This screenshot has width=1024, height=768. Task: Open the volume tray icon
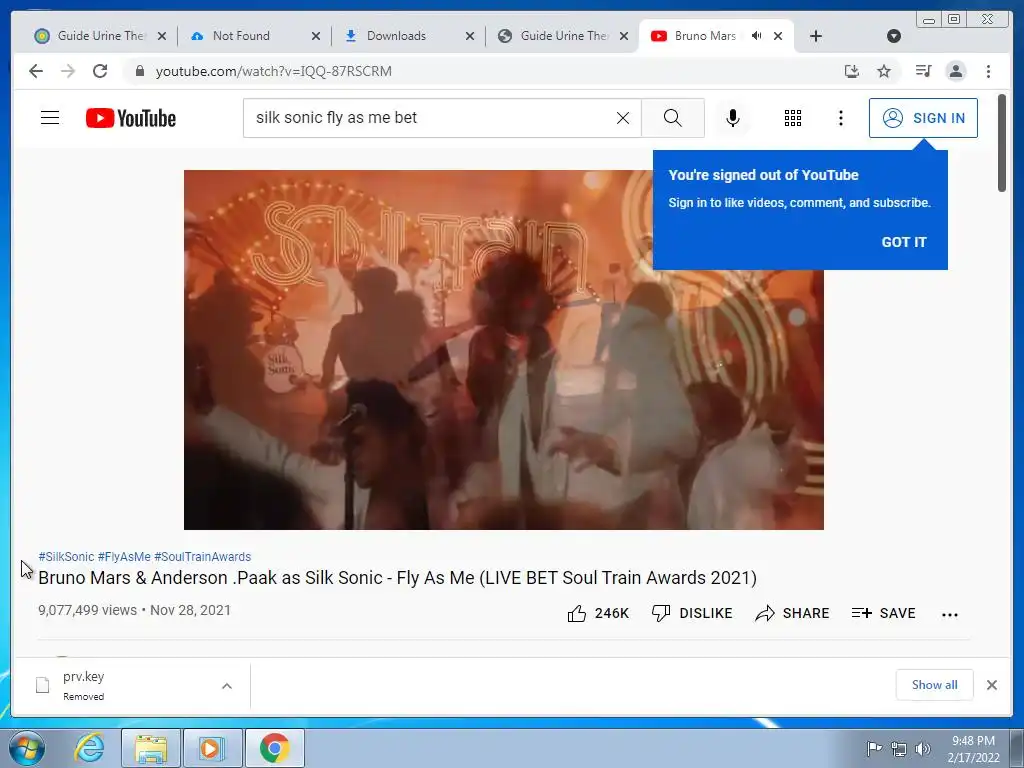pyautogui.click(x=923, y=749)
